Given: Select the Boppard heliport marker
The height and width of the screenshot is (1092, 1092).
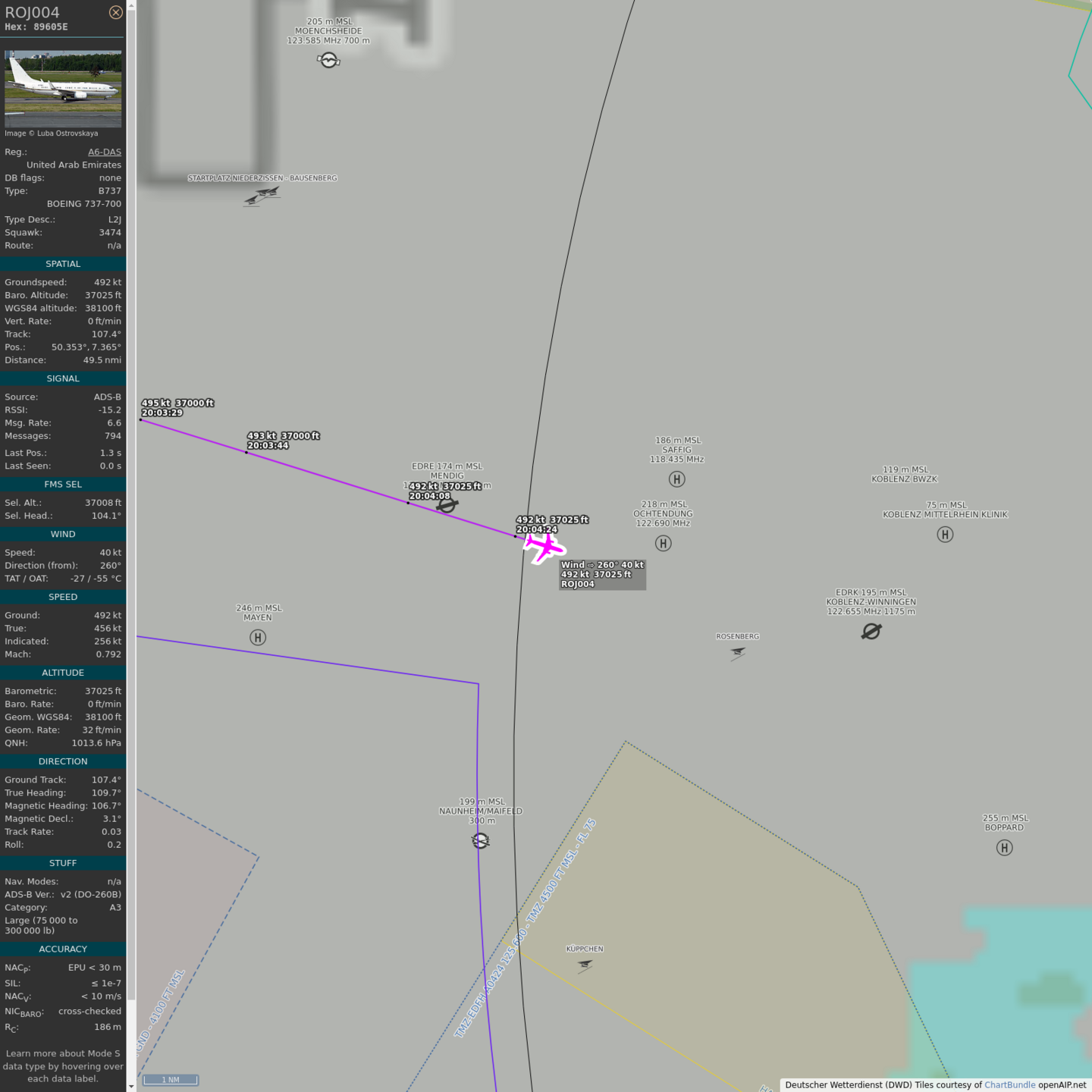Looking at the screenshot, I should [1005, 848].
